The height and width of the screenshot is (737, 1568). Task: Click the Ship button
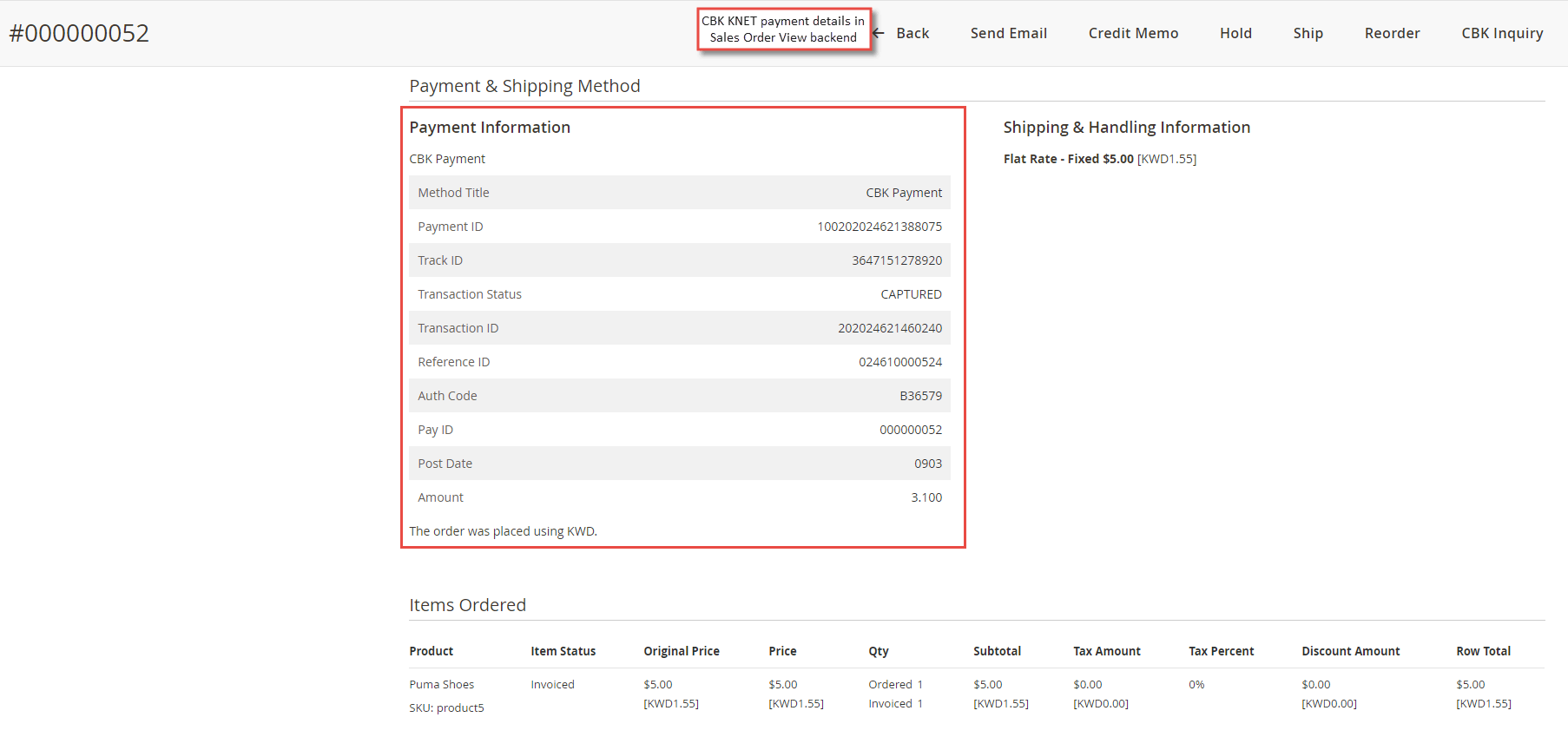[1308, 33]
